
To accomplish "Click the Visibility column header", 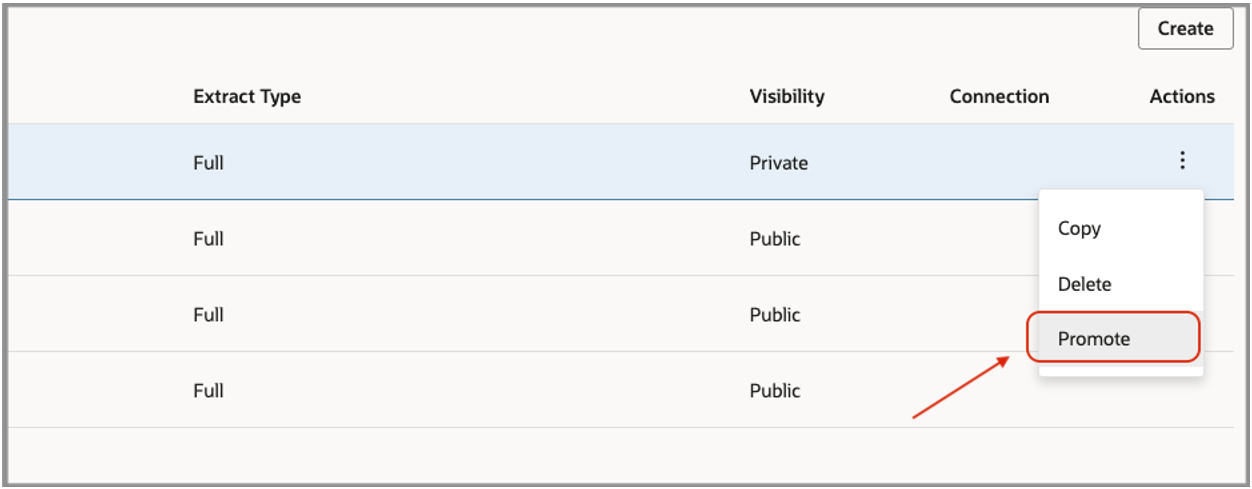I will click(x=787, y=97).
